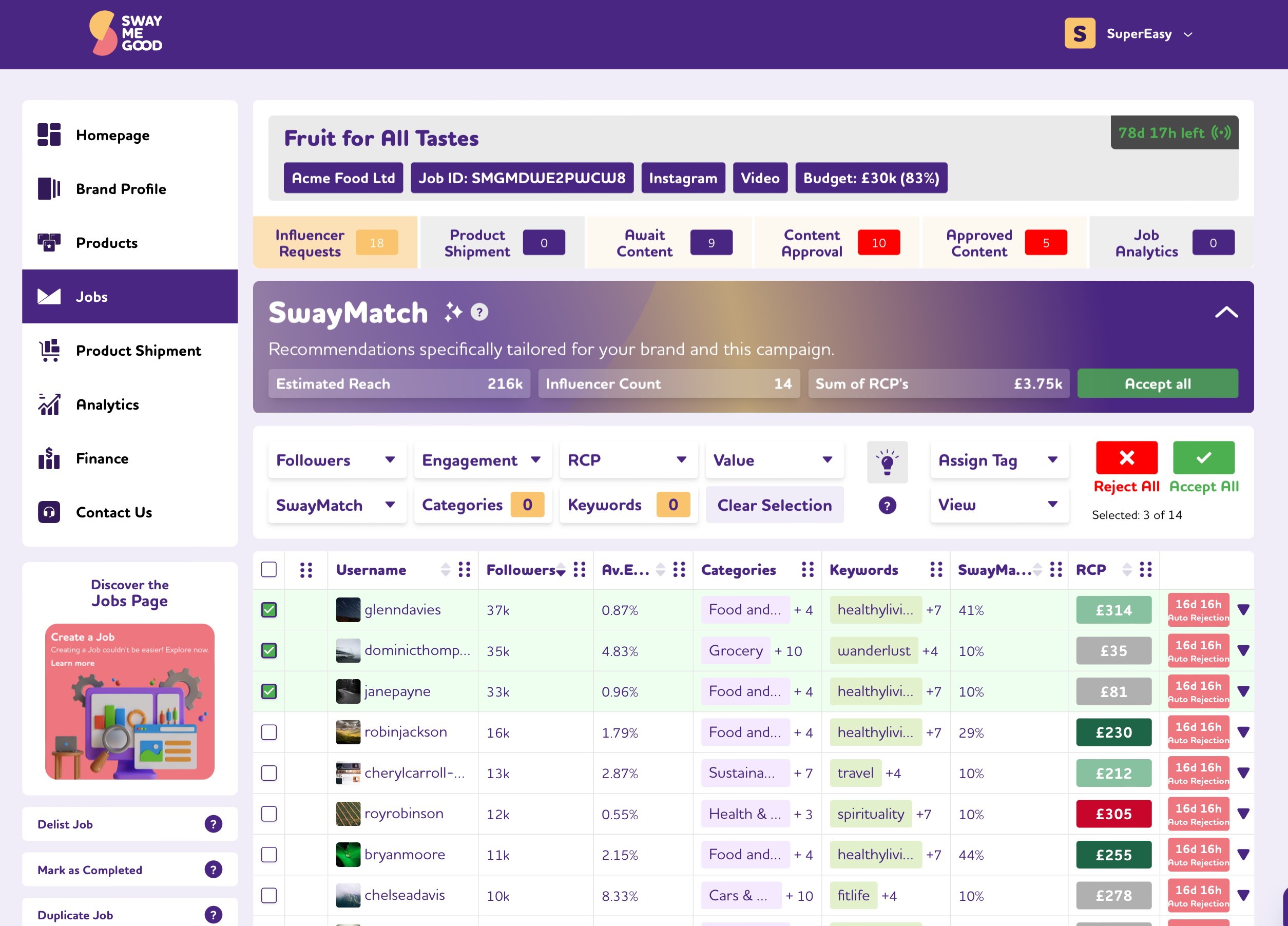Check the robinjackson row checkbox
Viewport: 1288px width, 926px height.
coord(268,732)
